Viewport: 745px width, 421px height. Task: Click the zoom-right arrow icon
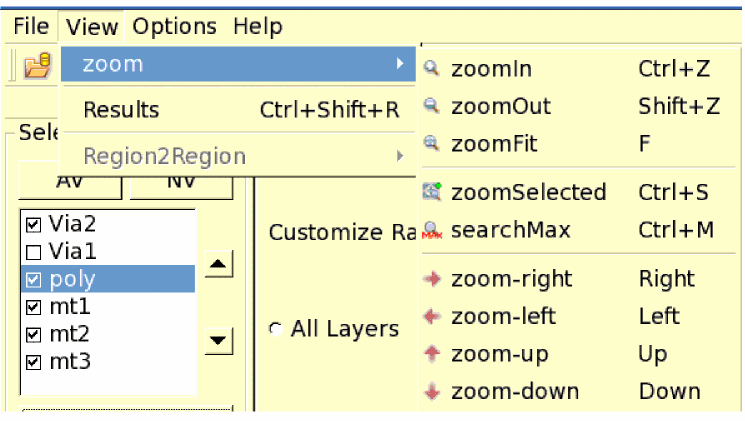click(x=432, y=279)
